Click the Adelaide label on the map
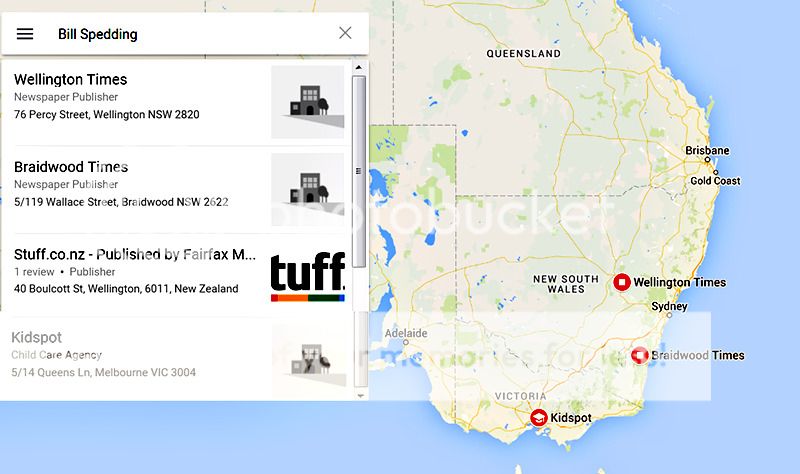The height and width of the screenshot is (474, 800). pyautogui.click(x=407, y=333)
